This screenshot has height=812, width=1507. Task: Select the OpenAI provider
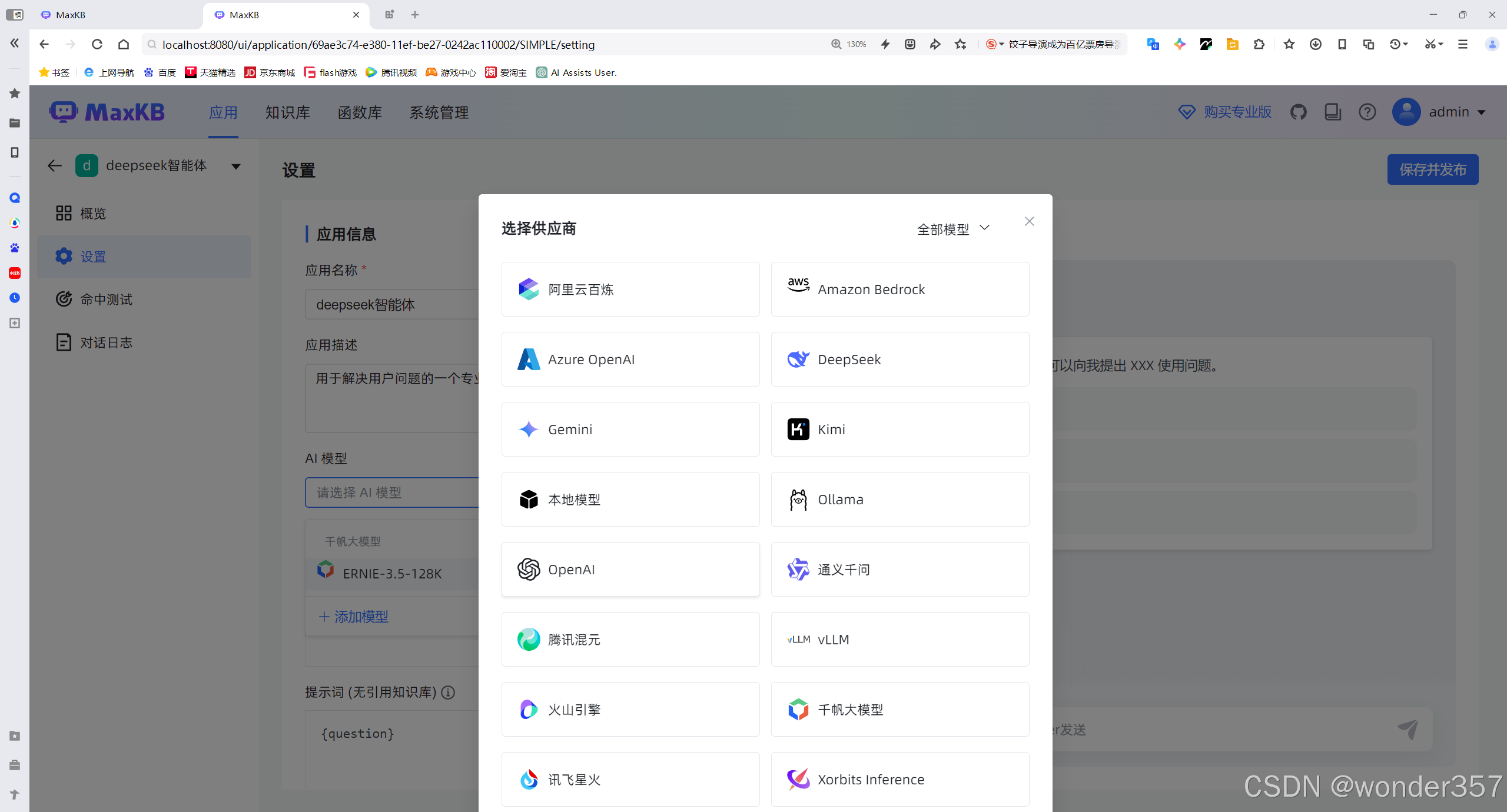[630, 569]
